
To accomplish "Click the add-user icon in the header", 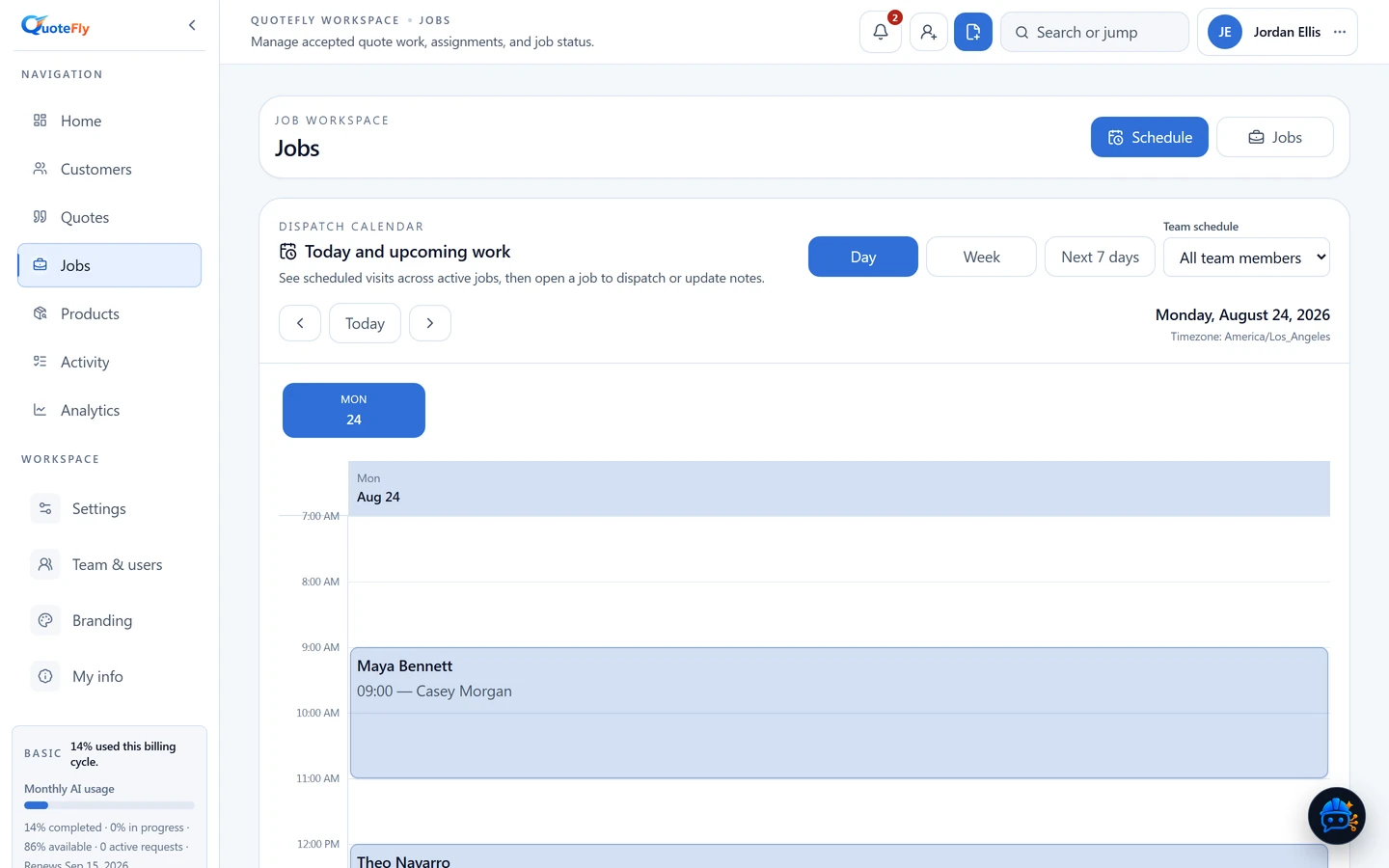I will tap(928, 32).
